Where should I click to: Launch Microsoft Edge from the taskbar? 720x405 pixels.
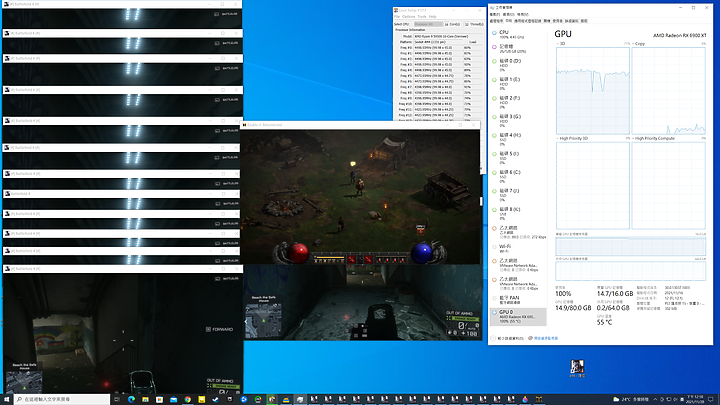131,399
